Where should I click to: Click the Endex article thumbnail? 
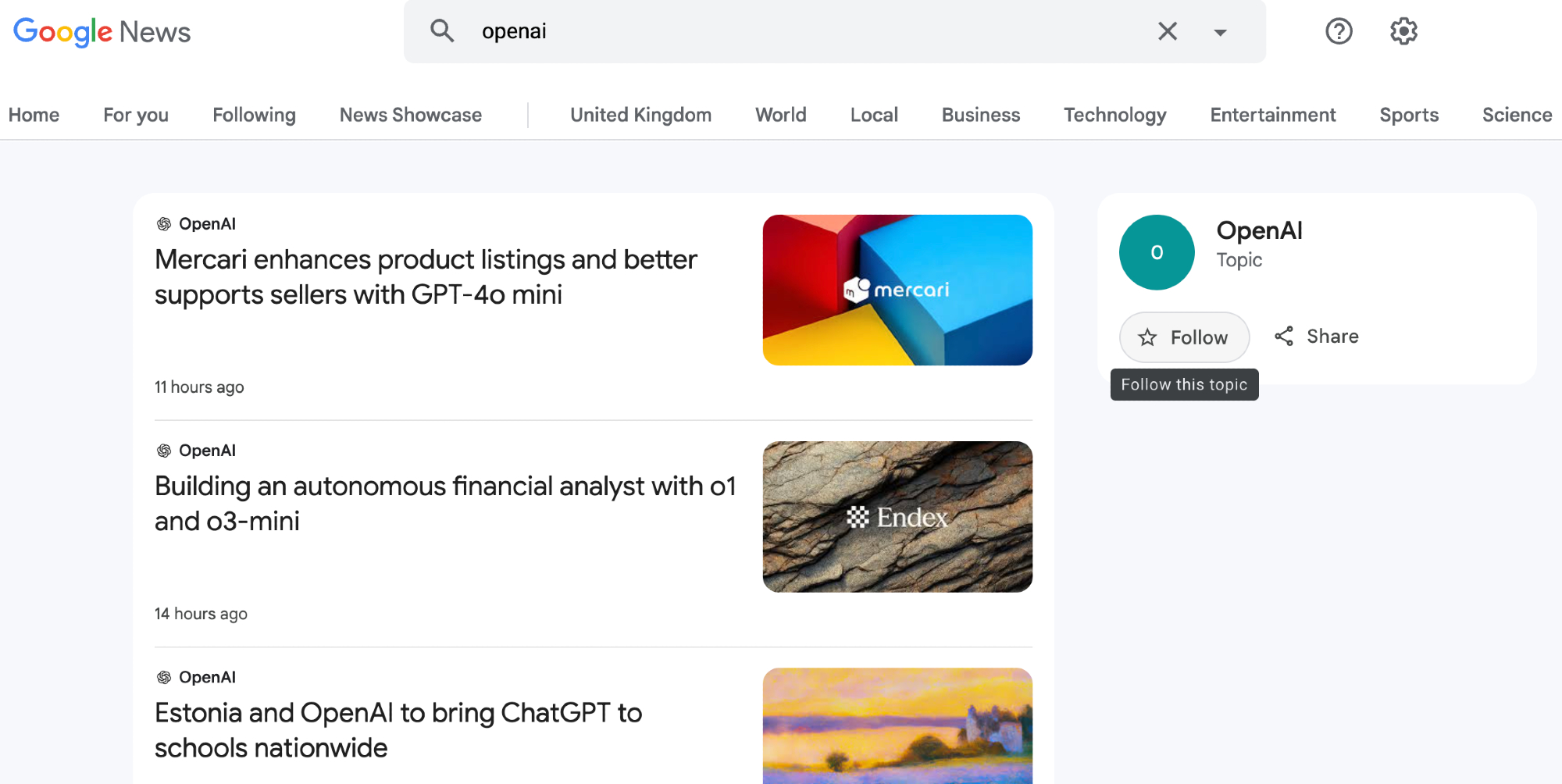pos(897,516)
